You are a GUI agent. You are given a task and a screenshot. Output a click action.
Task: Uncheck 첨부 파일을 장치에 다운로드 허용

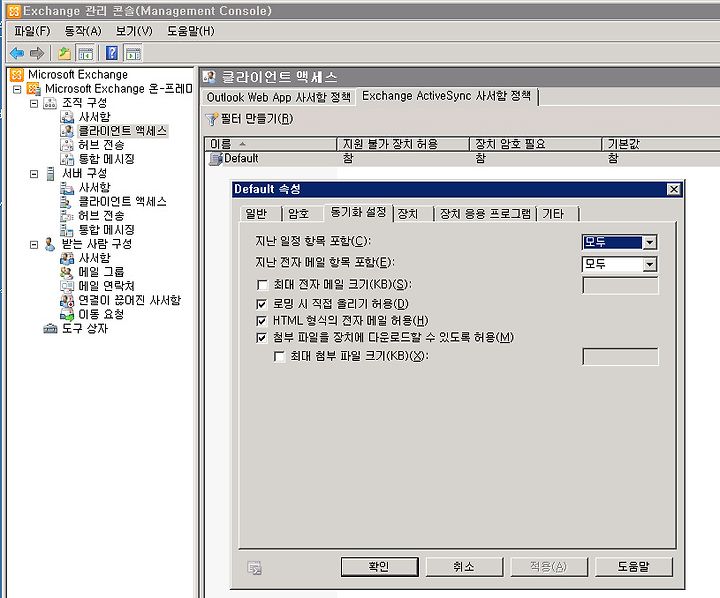coord(262,338)
